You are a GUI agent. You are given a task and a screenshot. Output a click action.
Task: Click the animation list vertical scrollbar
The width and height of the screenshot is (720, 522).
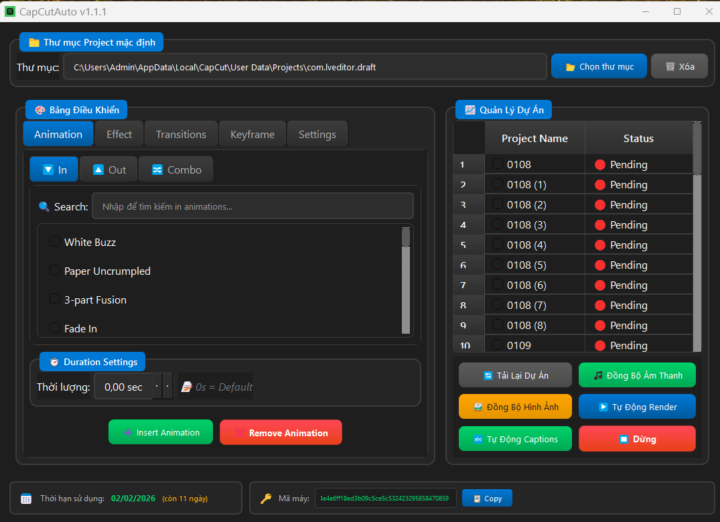405,281
